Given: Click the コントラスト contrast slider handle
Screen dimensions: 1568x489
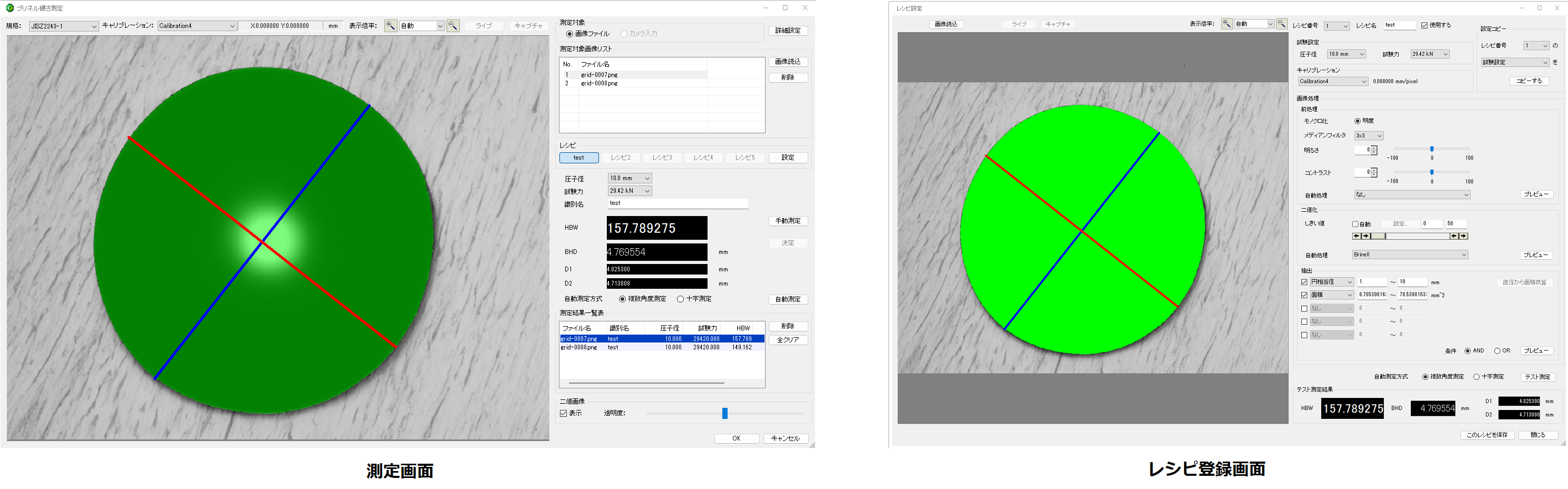Looking at the screenshot, I should coord(1431,172).
